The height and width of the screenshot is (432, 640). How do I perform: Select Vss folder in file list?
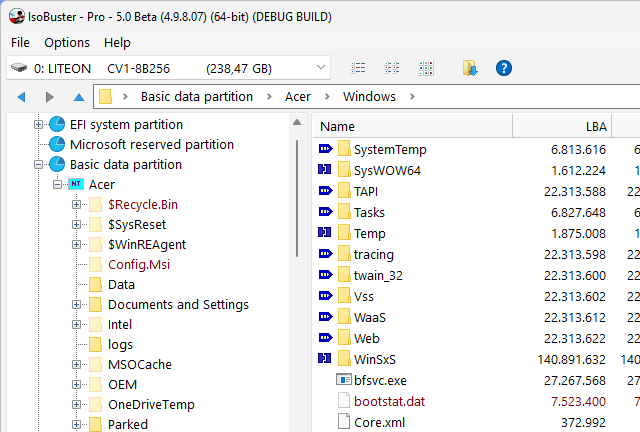pos(364,297)
